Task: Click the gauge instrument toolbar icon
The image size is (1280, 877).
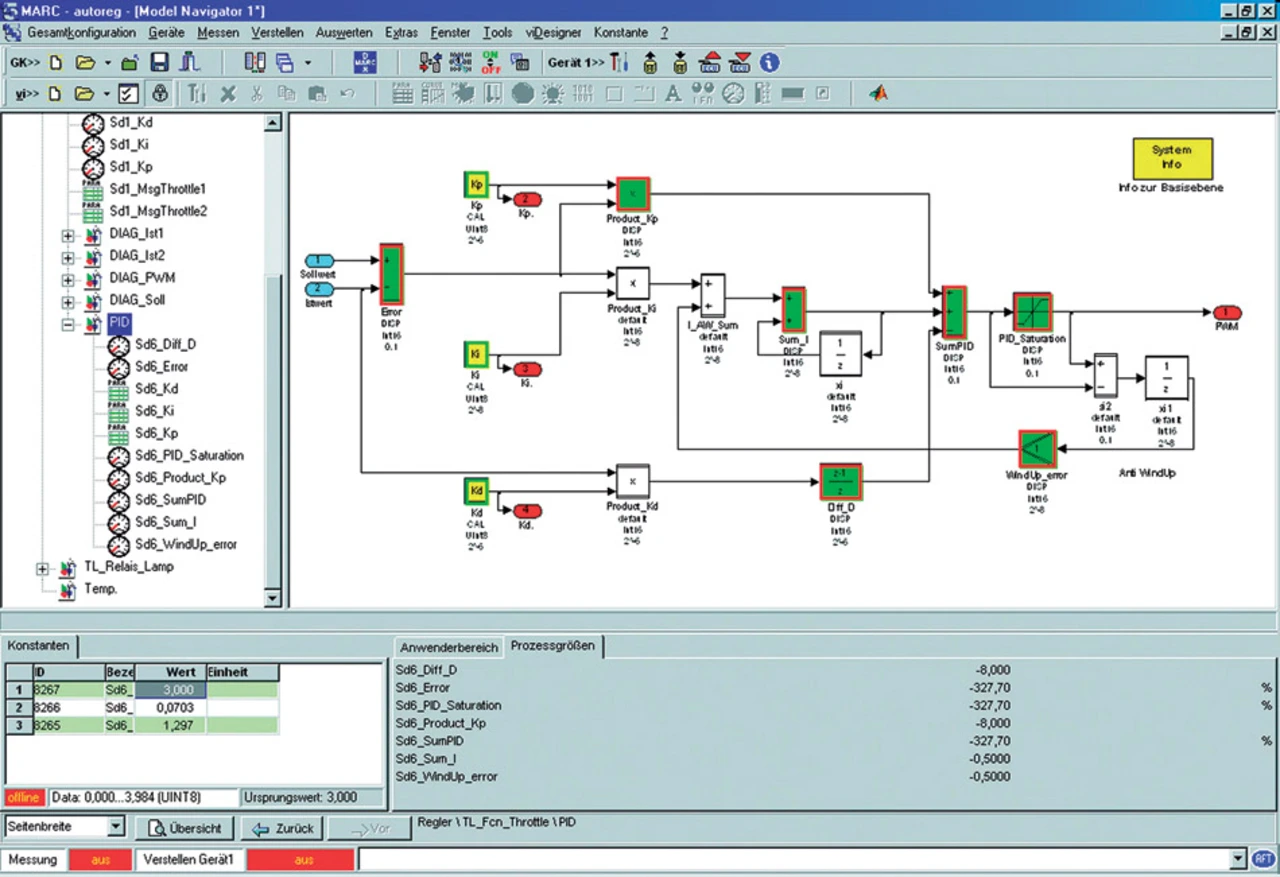Action: [x=733, y=94]
